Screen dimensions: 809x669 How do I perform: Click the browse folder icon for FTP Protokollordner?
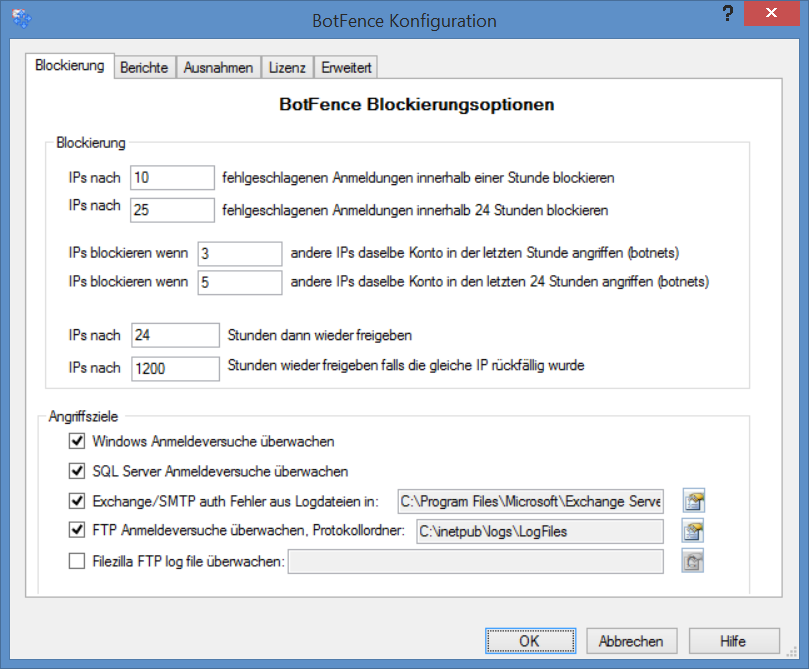tap(693, 531)
